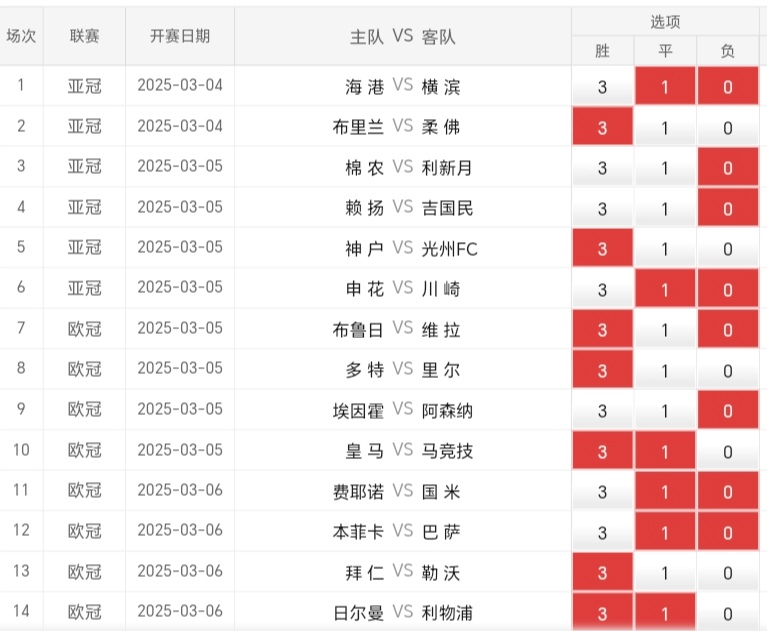The height and width of the screenshot is (631, 767).
Task: Toggle win option 3 for 神户 VS 光州FC
Action: coord(602,249)
